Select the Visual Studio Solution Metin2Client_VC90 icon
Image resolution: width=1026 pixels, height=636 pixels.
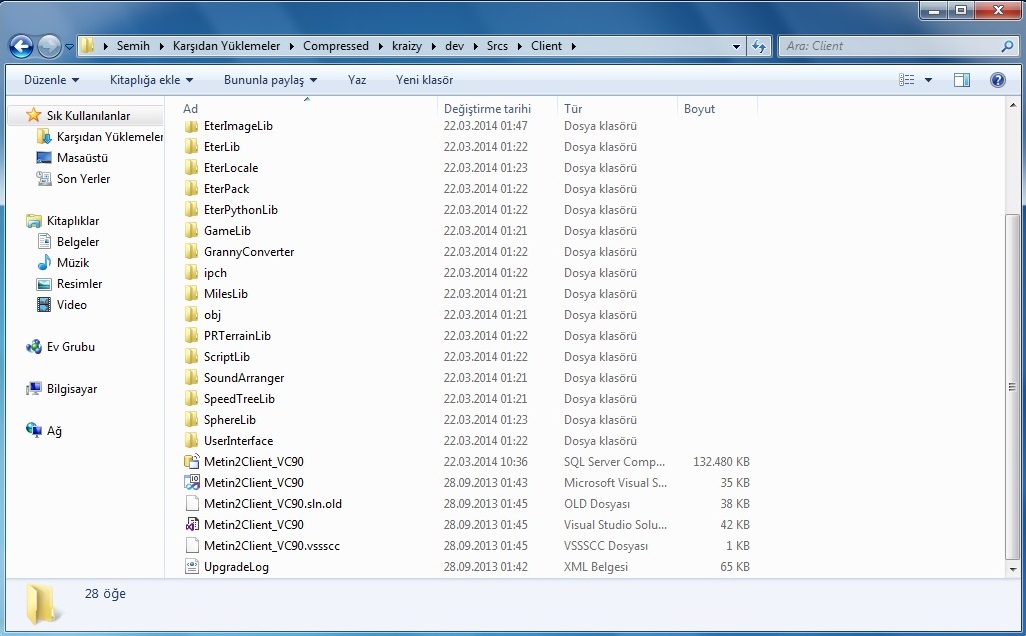(191, 524)
